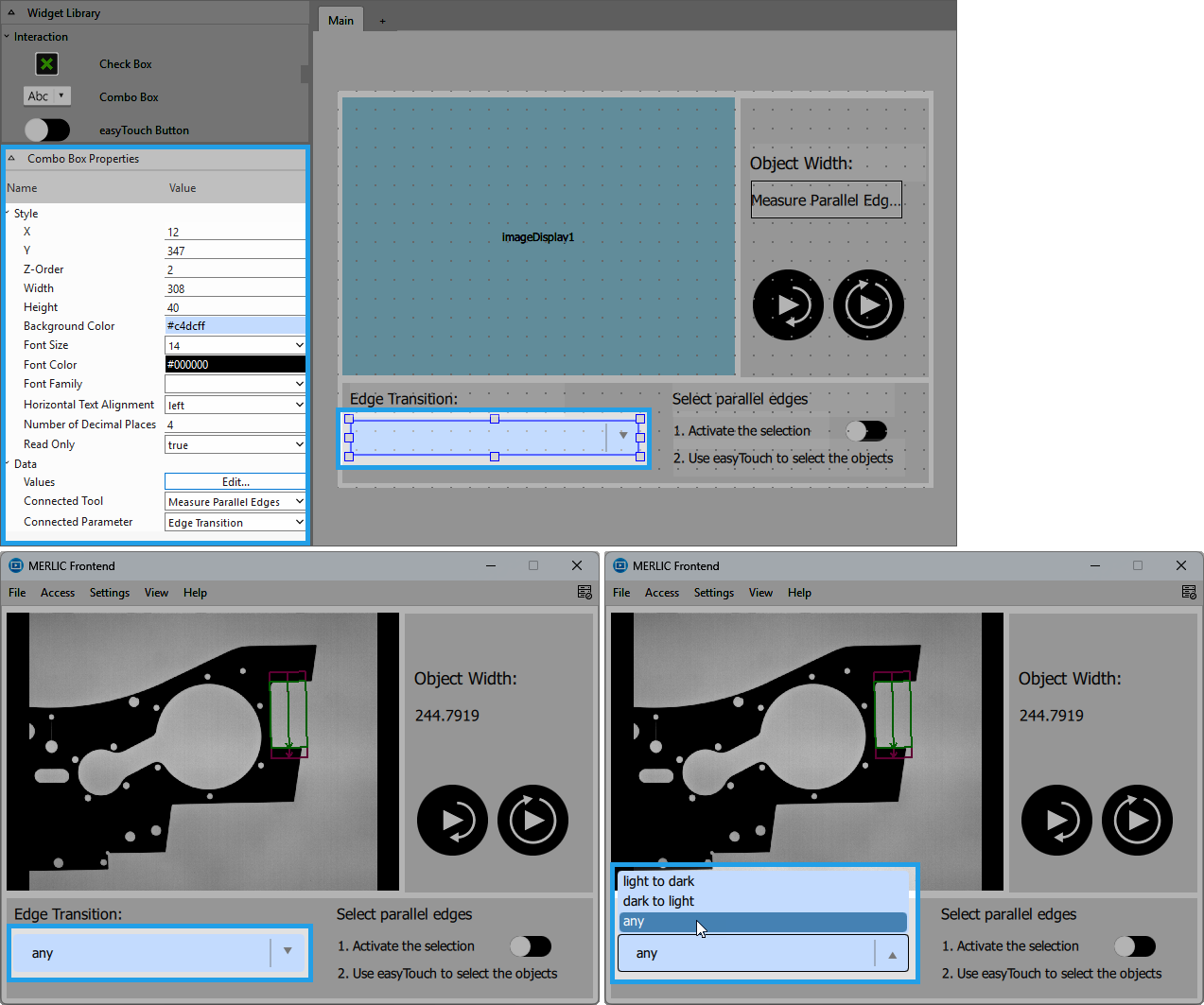The height and width of the screenshot is (1005, 1204).
Task: Expand the Connected Tool dropdown
Action: pyautogui.click(x=235, y=502)
